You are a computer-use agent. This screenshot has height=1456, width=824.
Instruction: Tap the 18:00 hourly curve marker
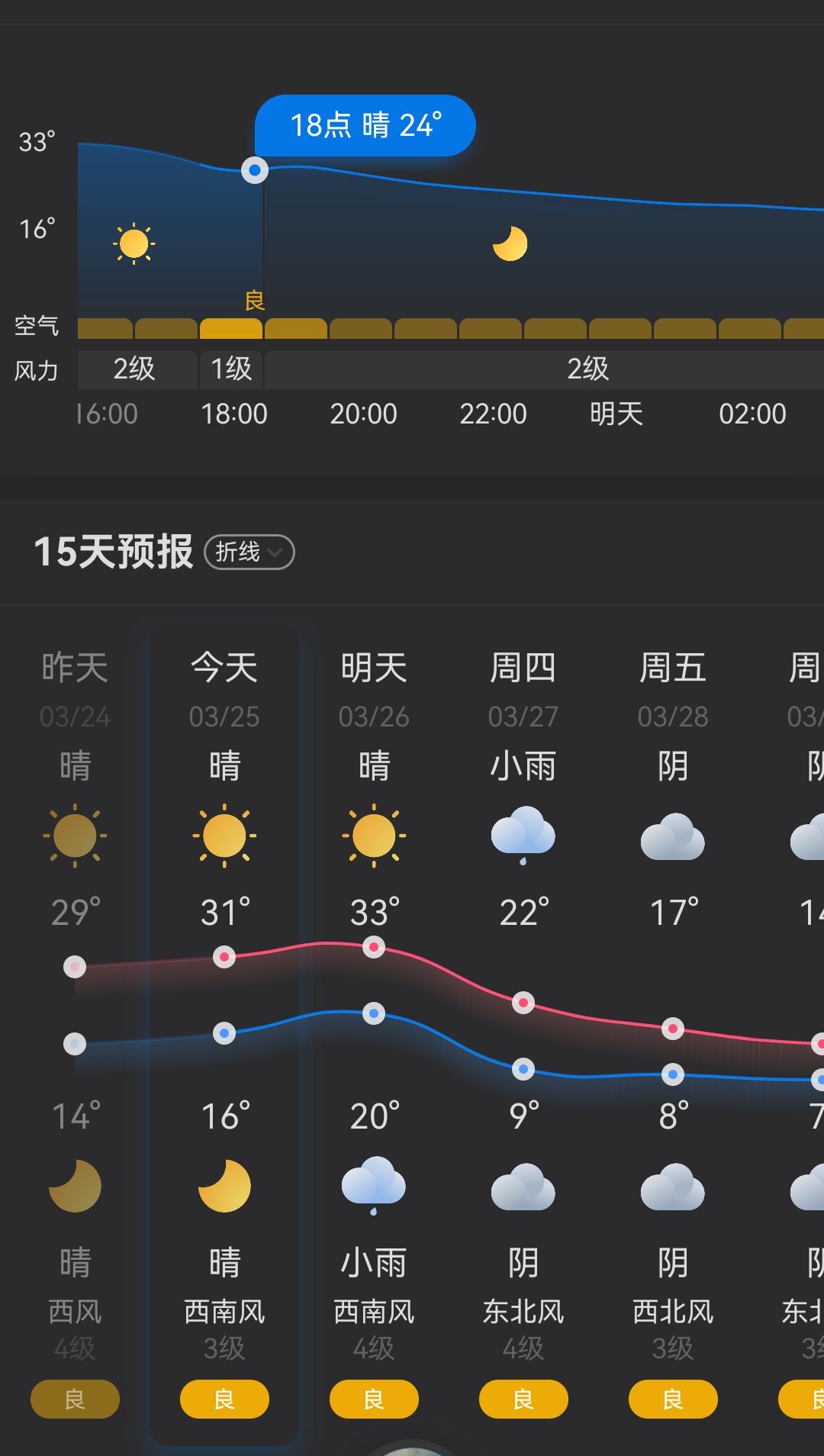[x=255, y=170]
